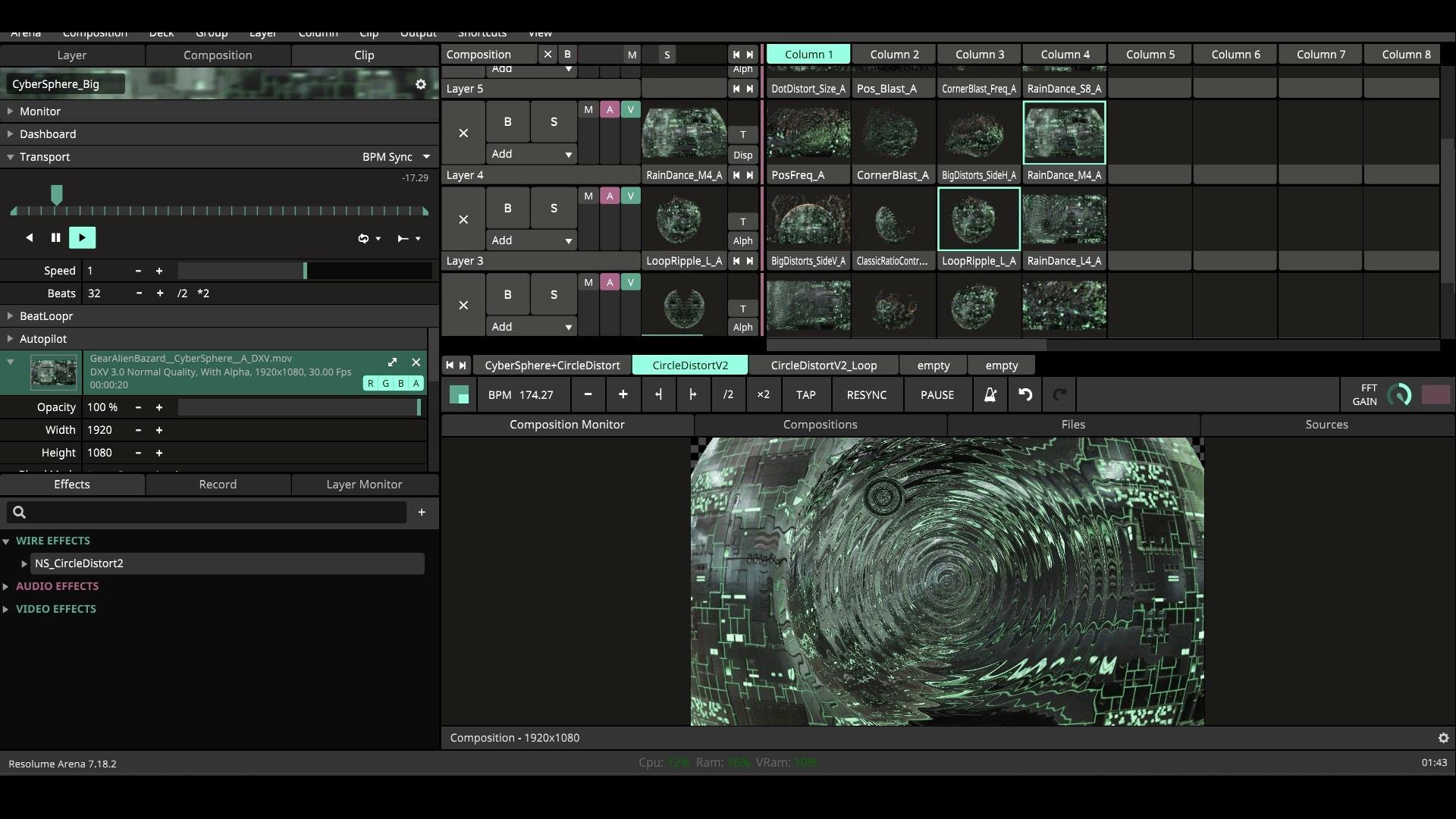Switch to the Composition tab in the left panel
The width and height of the screenshot is (1456, 819).
pyautogui.click(x=218, y=55)
